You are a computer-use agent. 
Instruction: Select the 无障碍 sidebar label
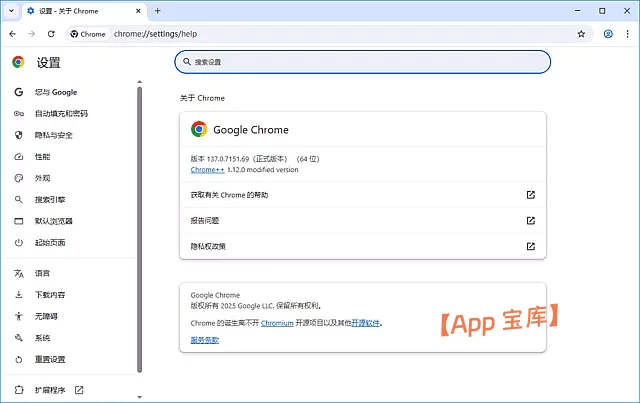click(46, 316)
